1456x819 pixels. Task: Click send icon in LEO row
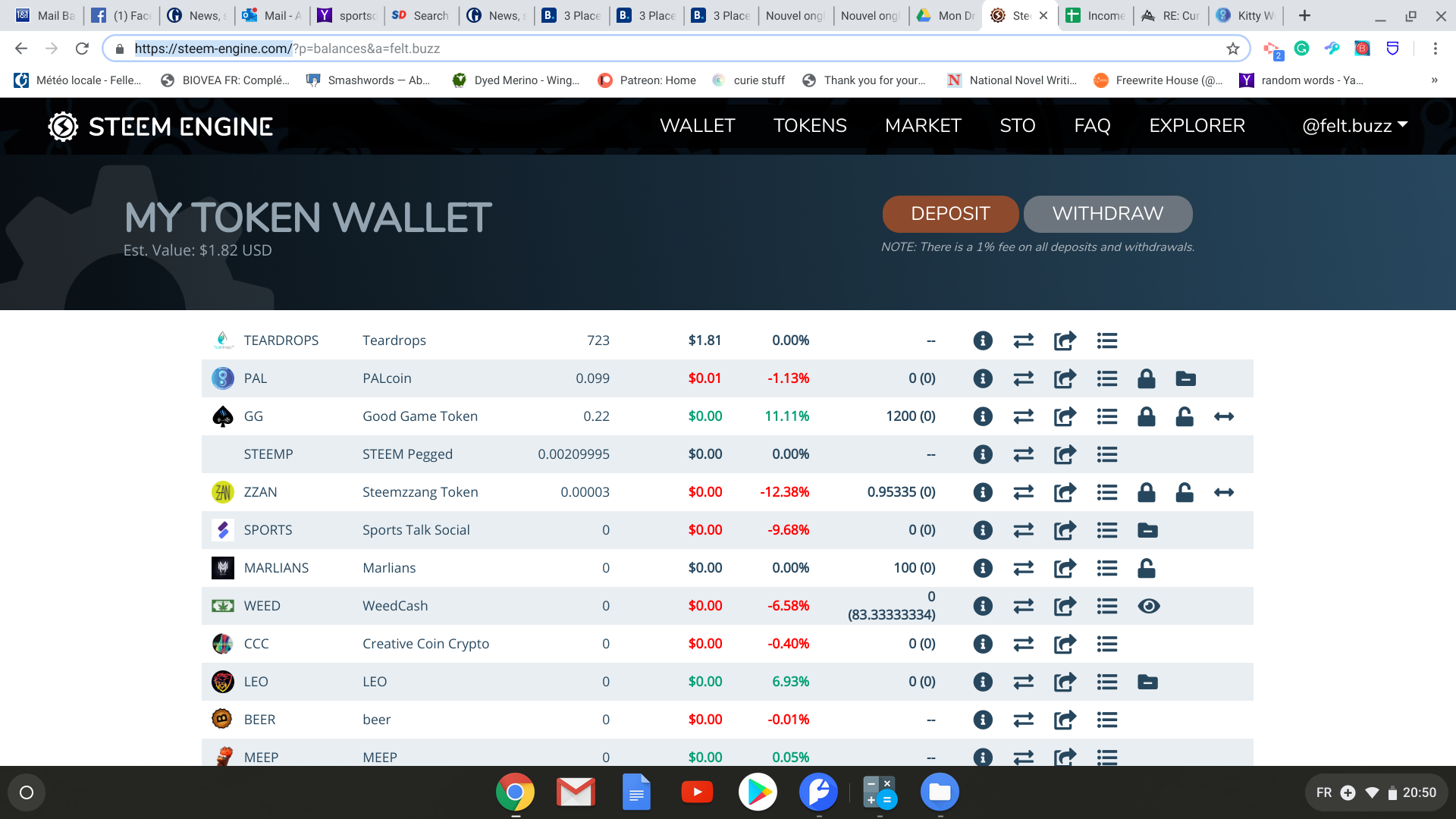pos(1065,682)
